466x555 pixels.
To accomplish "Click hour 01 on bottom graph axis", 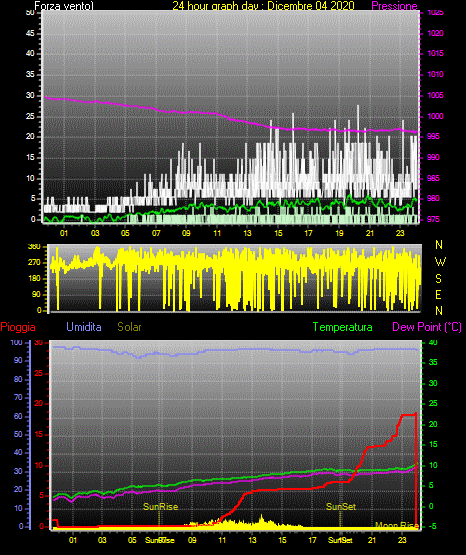I will click(x=73, y=540).
